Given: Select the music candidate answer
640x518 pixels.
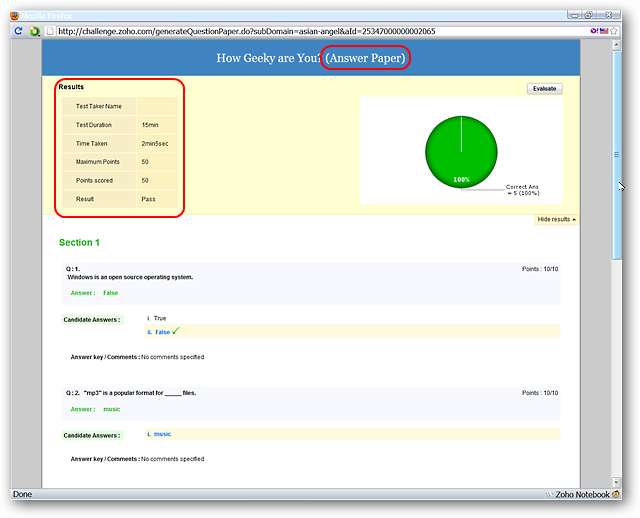Looking at the screenshot, I should coord(162,434).
